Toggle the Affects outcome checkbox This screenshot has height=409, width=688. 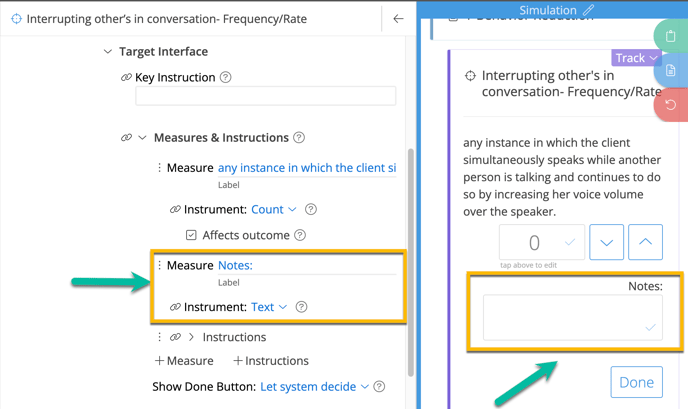click(x=191, y=235)
